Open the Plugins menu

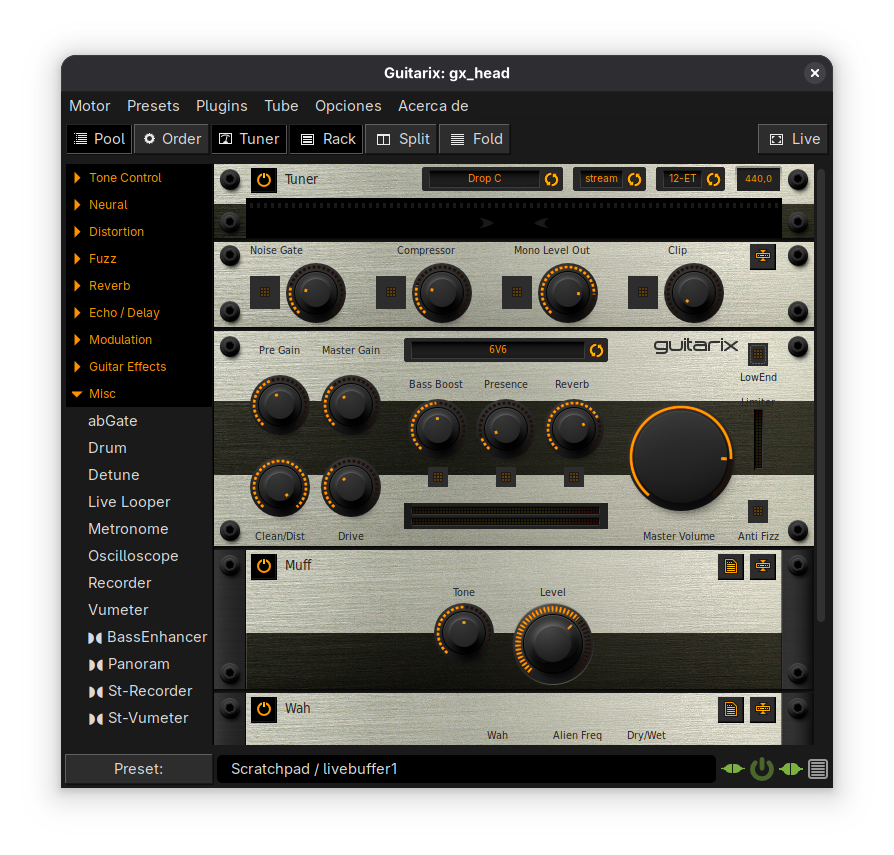(222, 106)
